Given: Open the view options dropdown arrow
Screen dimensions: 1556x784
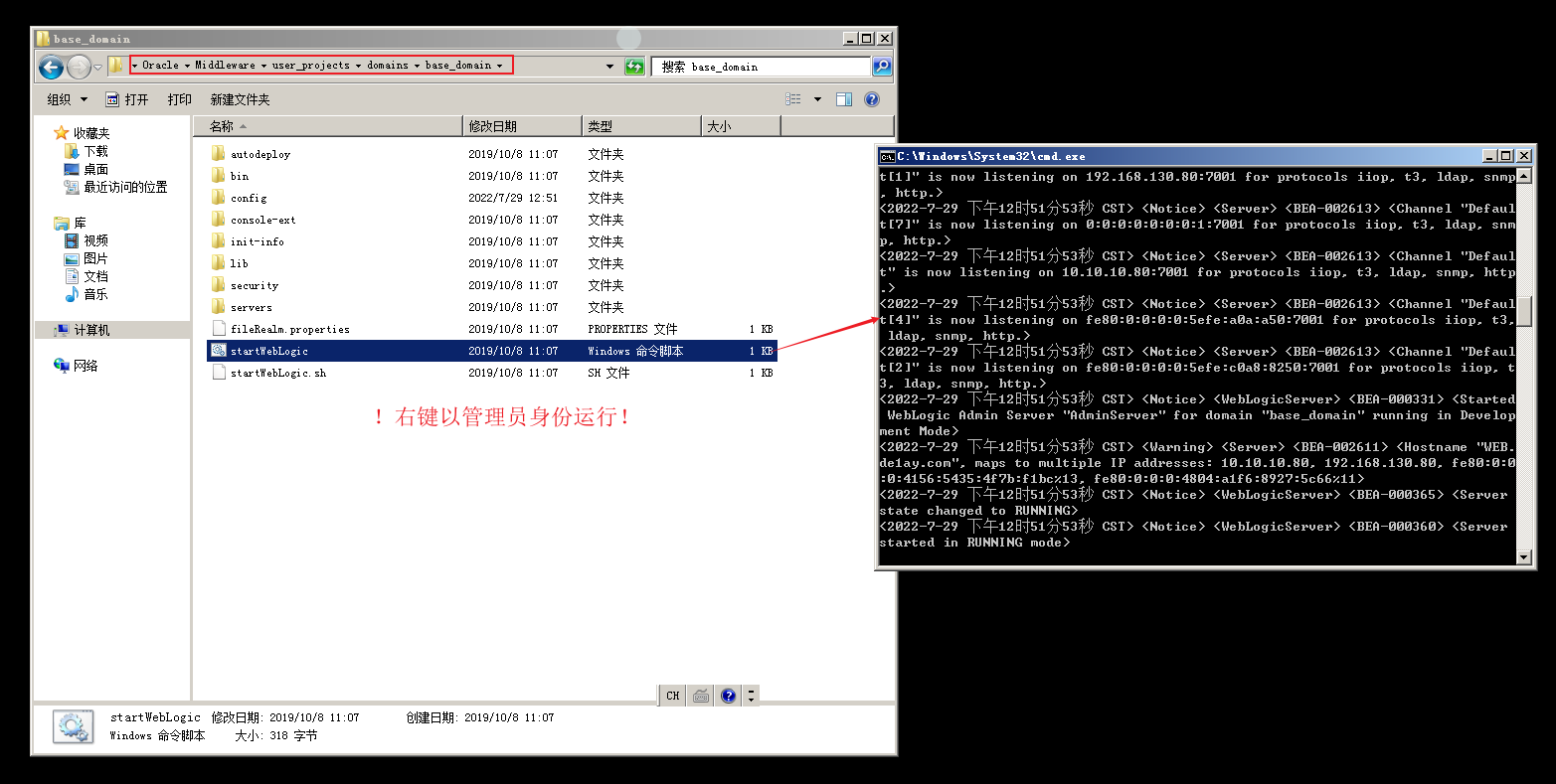Looking at the screenshot, I should (817, 99).
